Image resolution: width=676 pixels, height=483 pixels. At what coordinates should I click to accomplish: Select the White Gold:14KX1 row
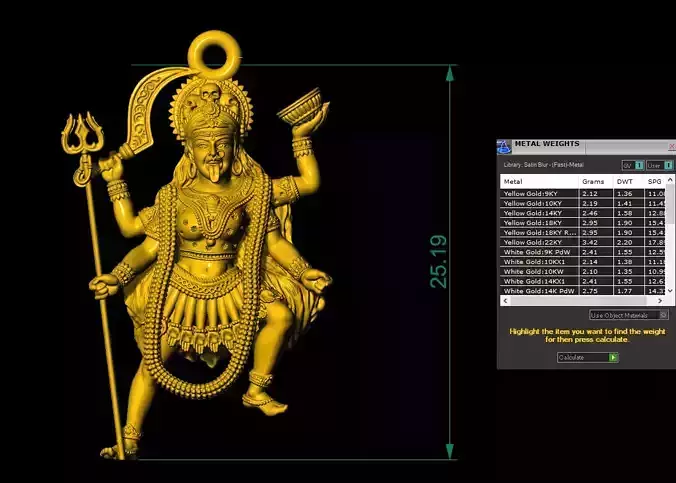tap(583, 281)
